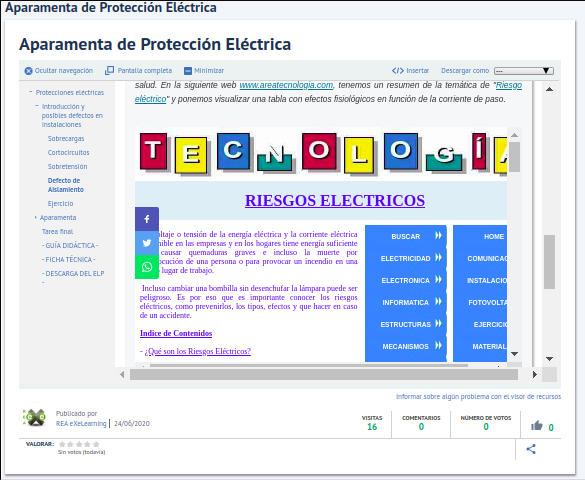
Task: Collapse the Protecciones eléctricas tree node
Action: (x=31, y=92)
